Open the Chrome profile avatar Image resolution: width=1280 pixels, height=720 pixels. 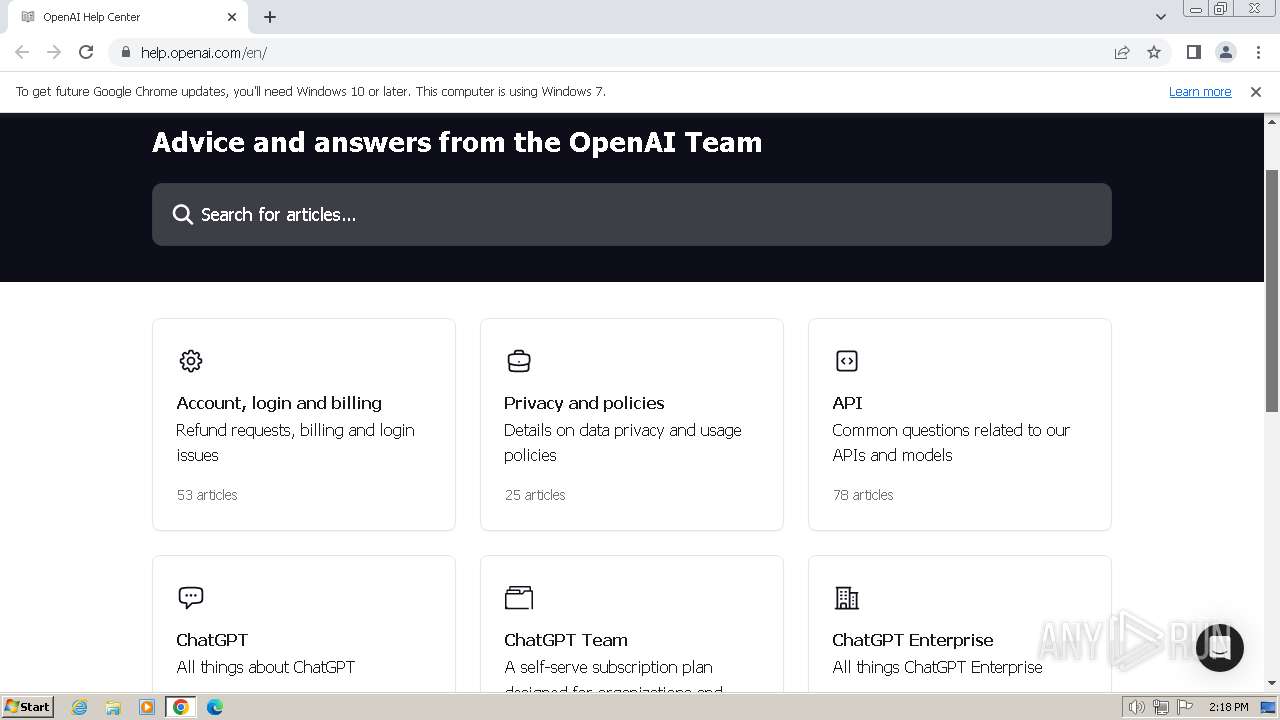point(1225,53)
